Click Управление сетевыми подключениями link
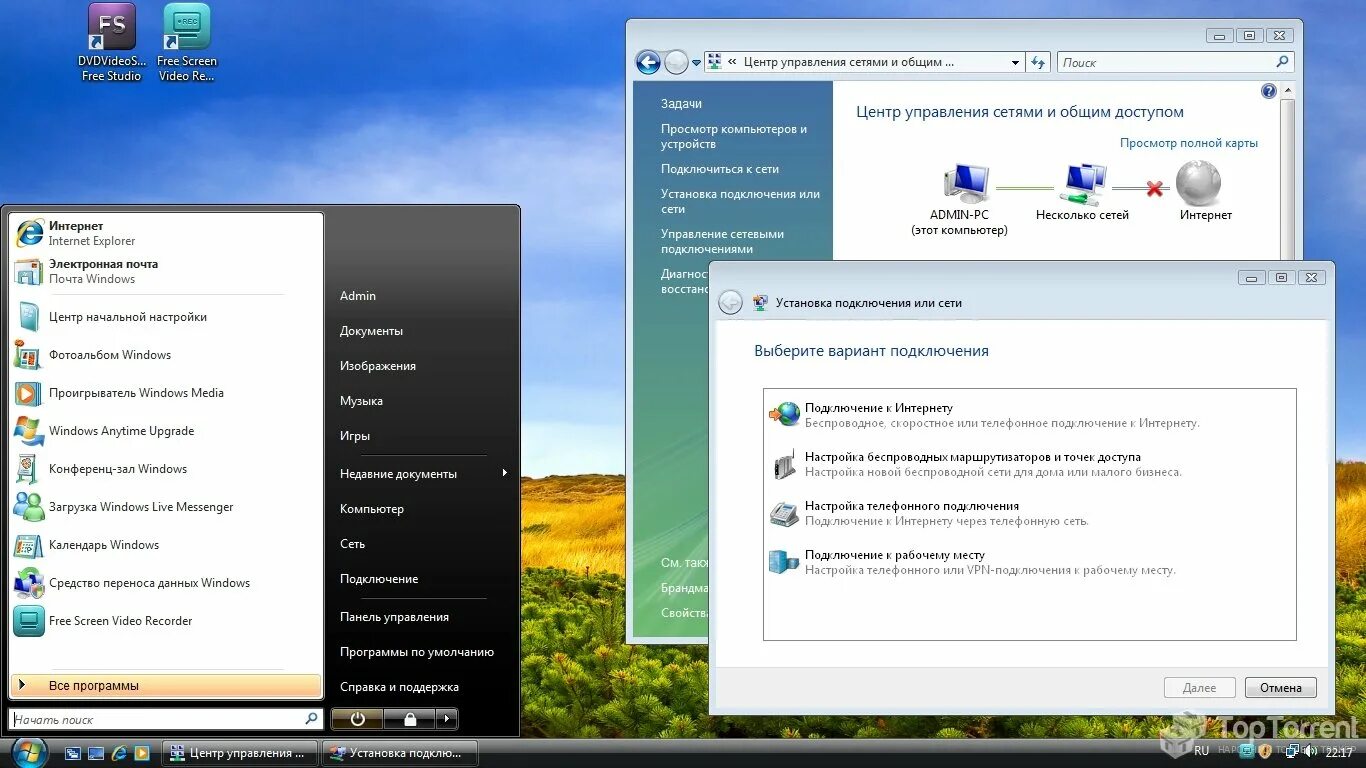1366x768 pixels. (x=722, y=241)
